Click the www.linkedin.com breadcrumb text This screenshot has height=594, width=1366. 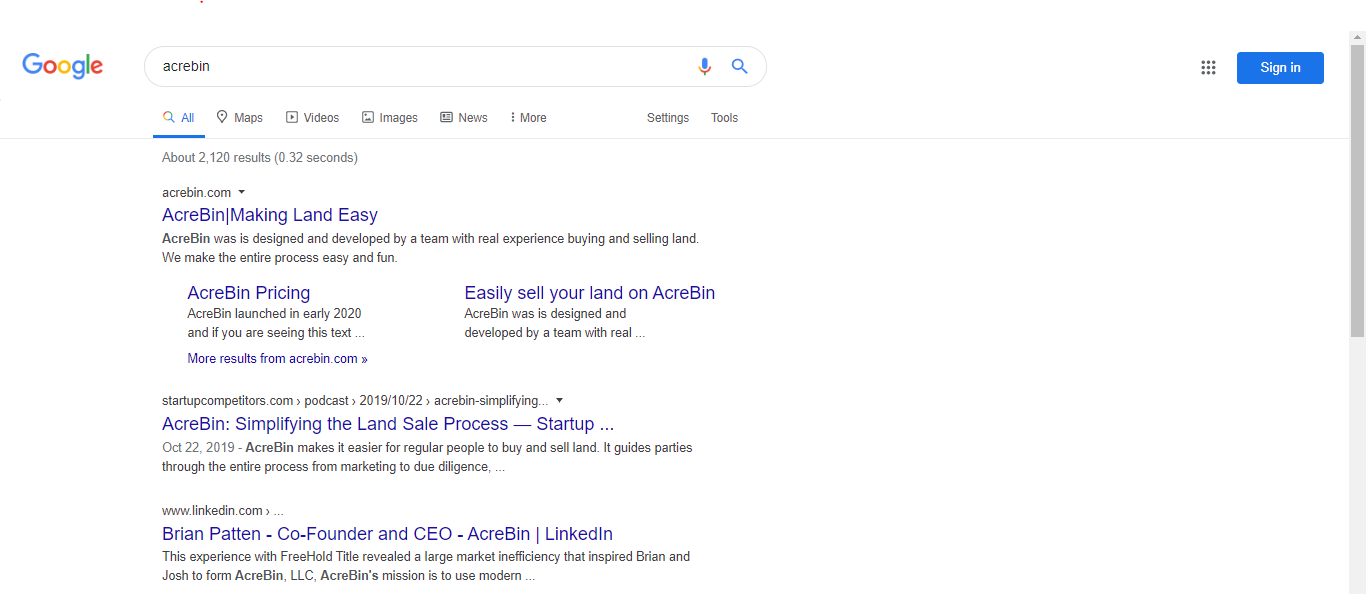click(x=223, y=510)
